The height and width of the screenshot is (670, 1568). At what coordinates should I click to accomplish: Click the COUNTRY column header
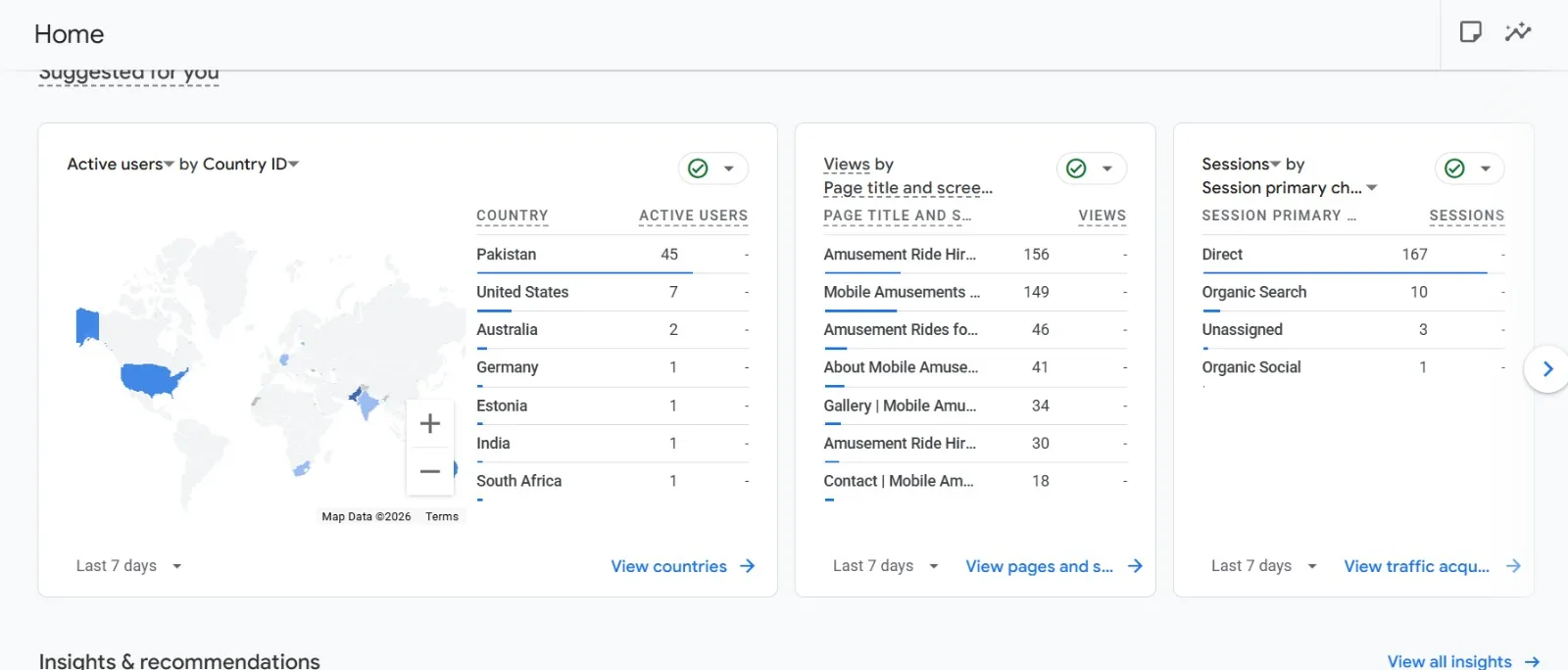click(513, 216)
